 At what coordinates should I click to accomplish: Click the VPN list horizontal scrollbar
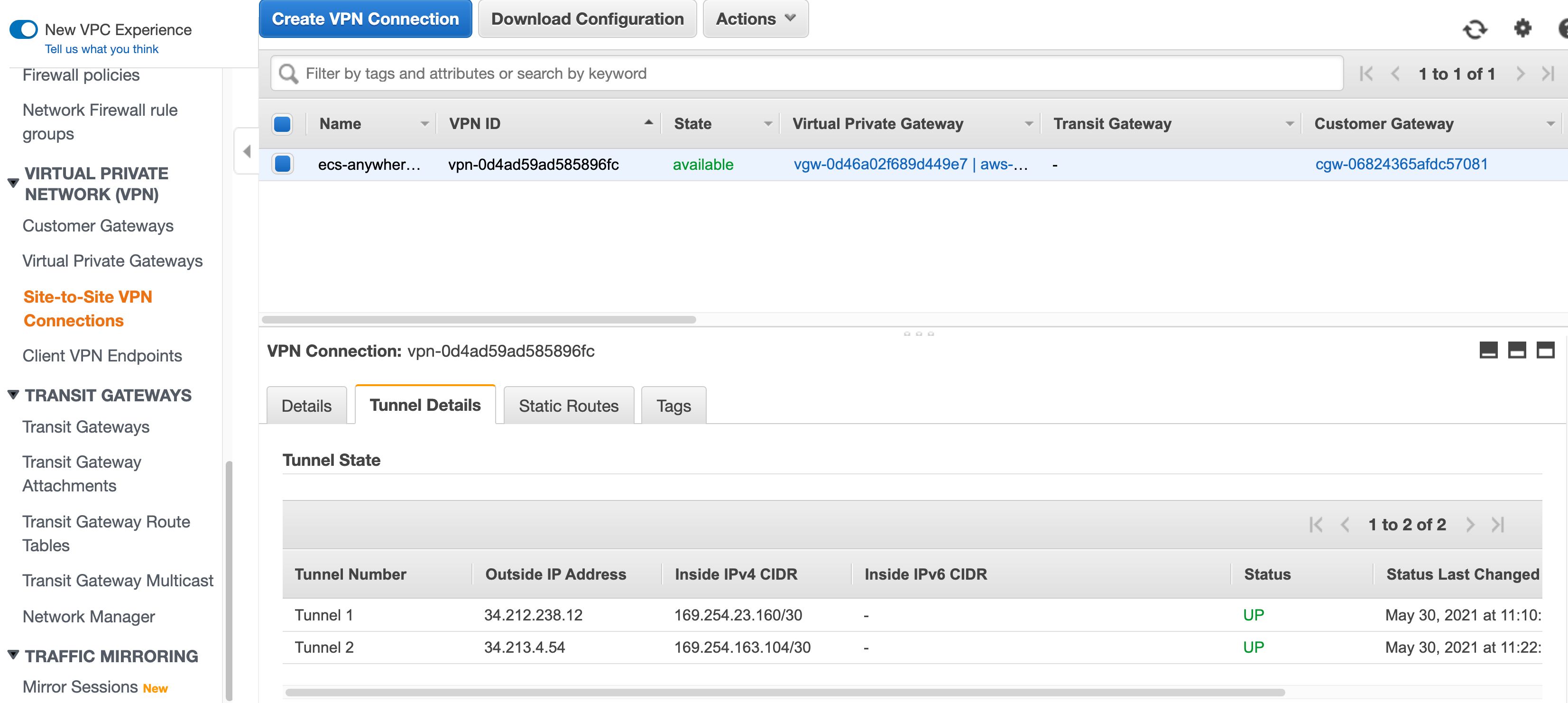(x=479, y=320)
